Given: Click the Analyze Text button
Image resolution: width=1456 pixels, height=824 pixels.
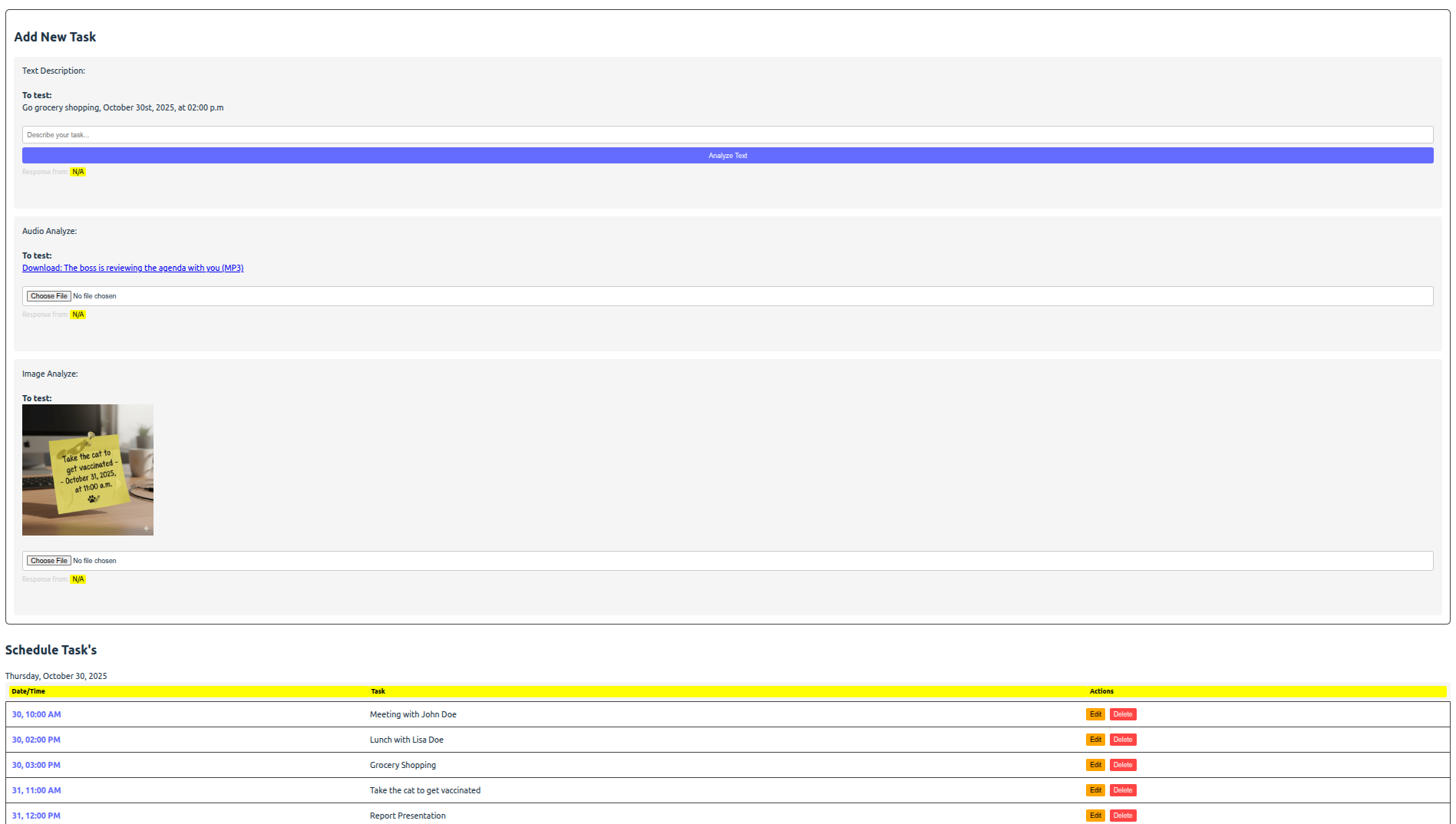Looking at the screenshot, I should coord(727,155).
